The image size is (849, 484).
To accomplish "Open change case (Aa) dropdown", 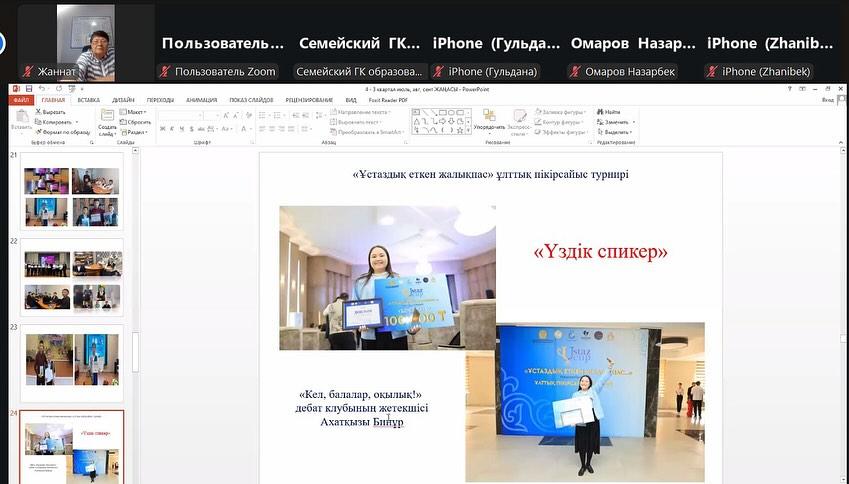I will (x=227, y=129).
